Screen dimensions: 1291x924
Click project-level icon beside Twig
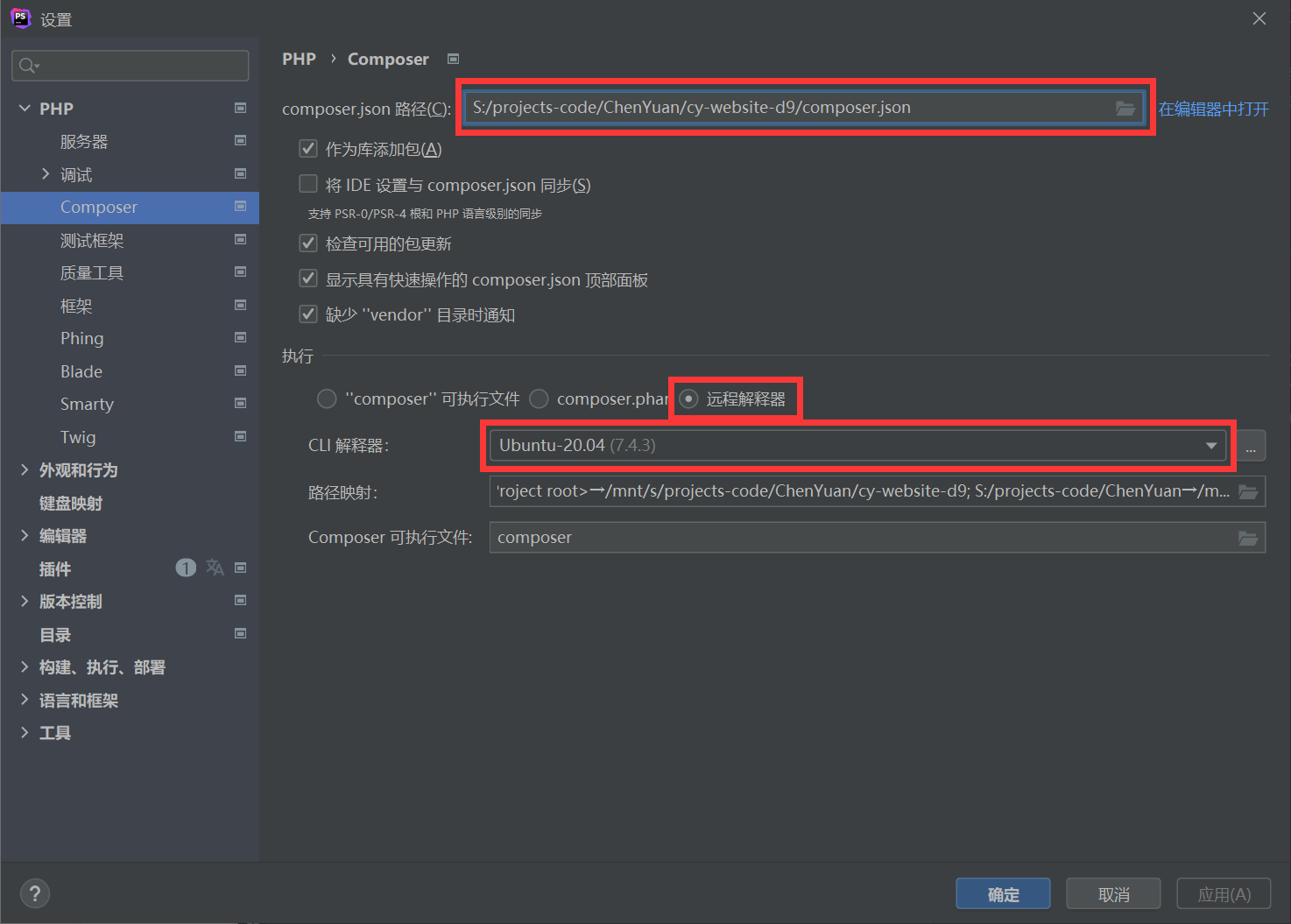(x=240, y=436)
